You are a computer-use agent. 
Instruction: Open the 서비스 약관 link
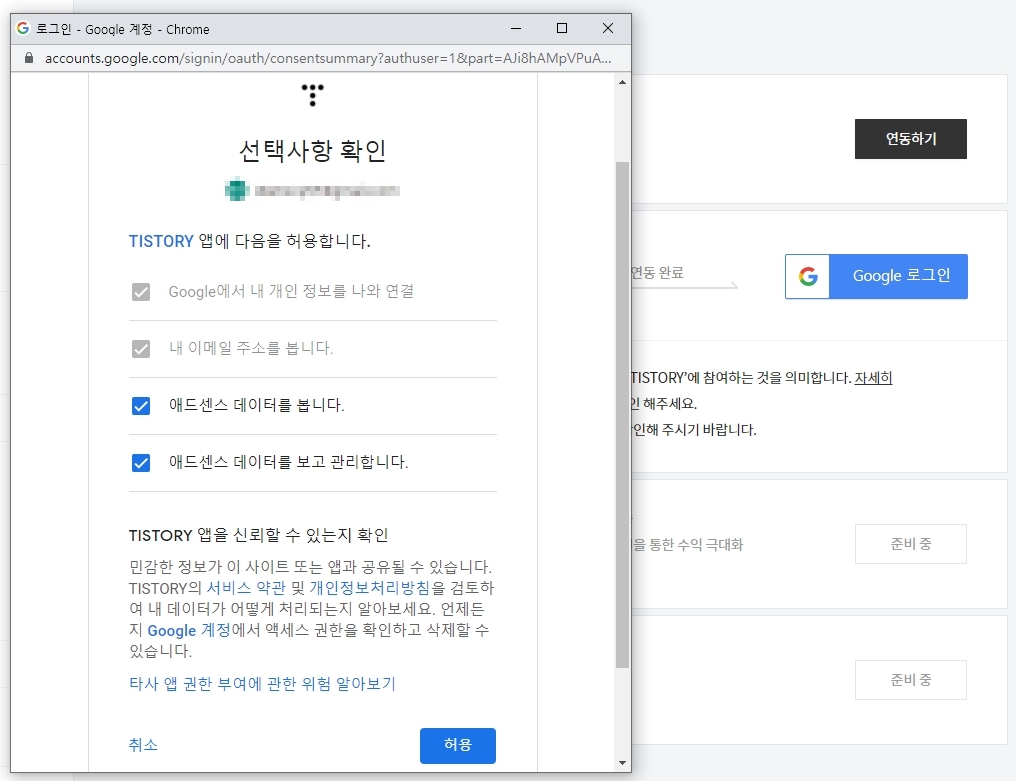tap(246, 588)
